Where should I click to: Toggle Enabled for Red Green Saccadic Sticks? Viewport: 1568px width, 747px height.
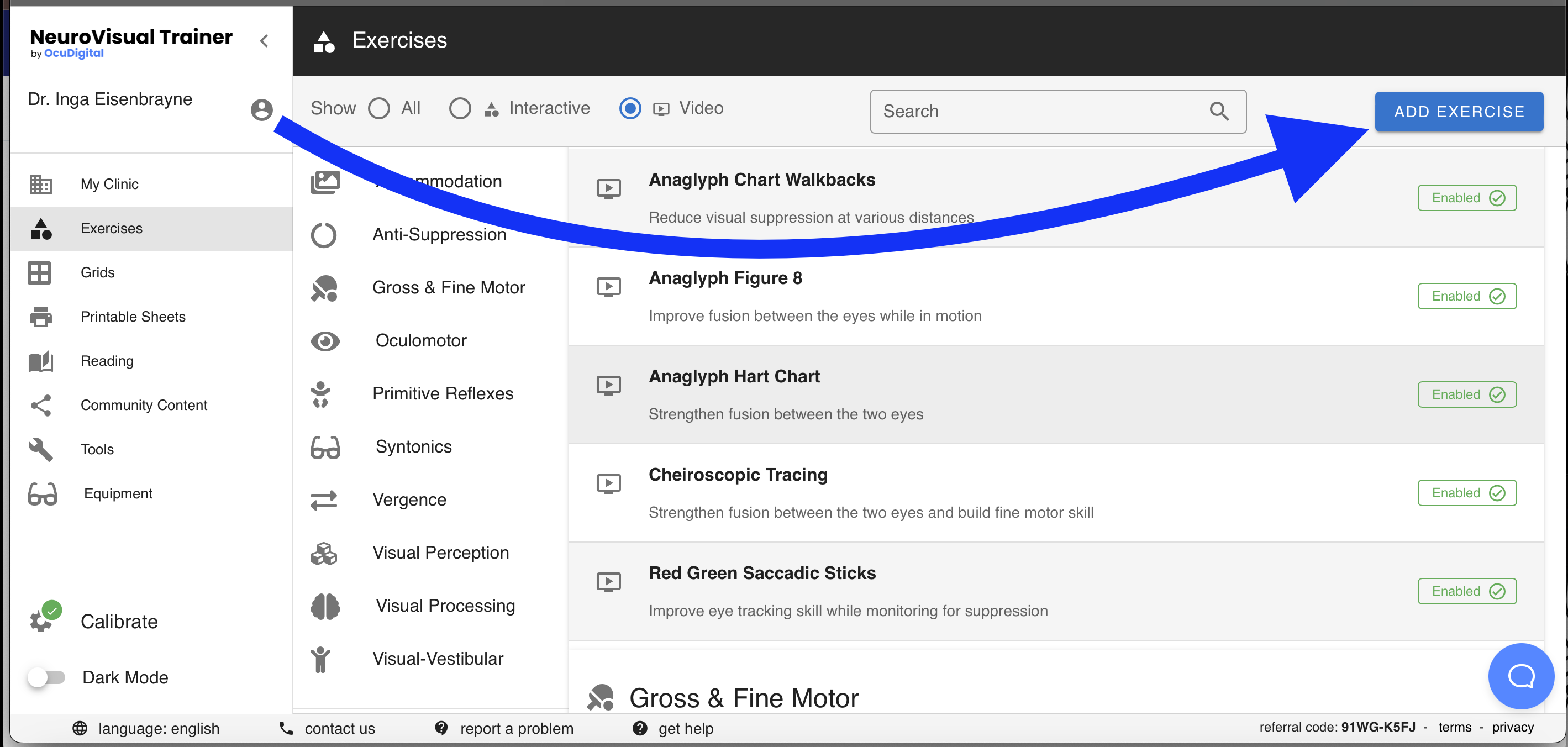point(1466,591)
